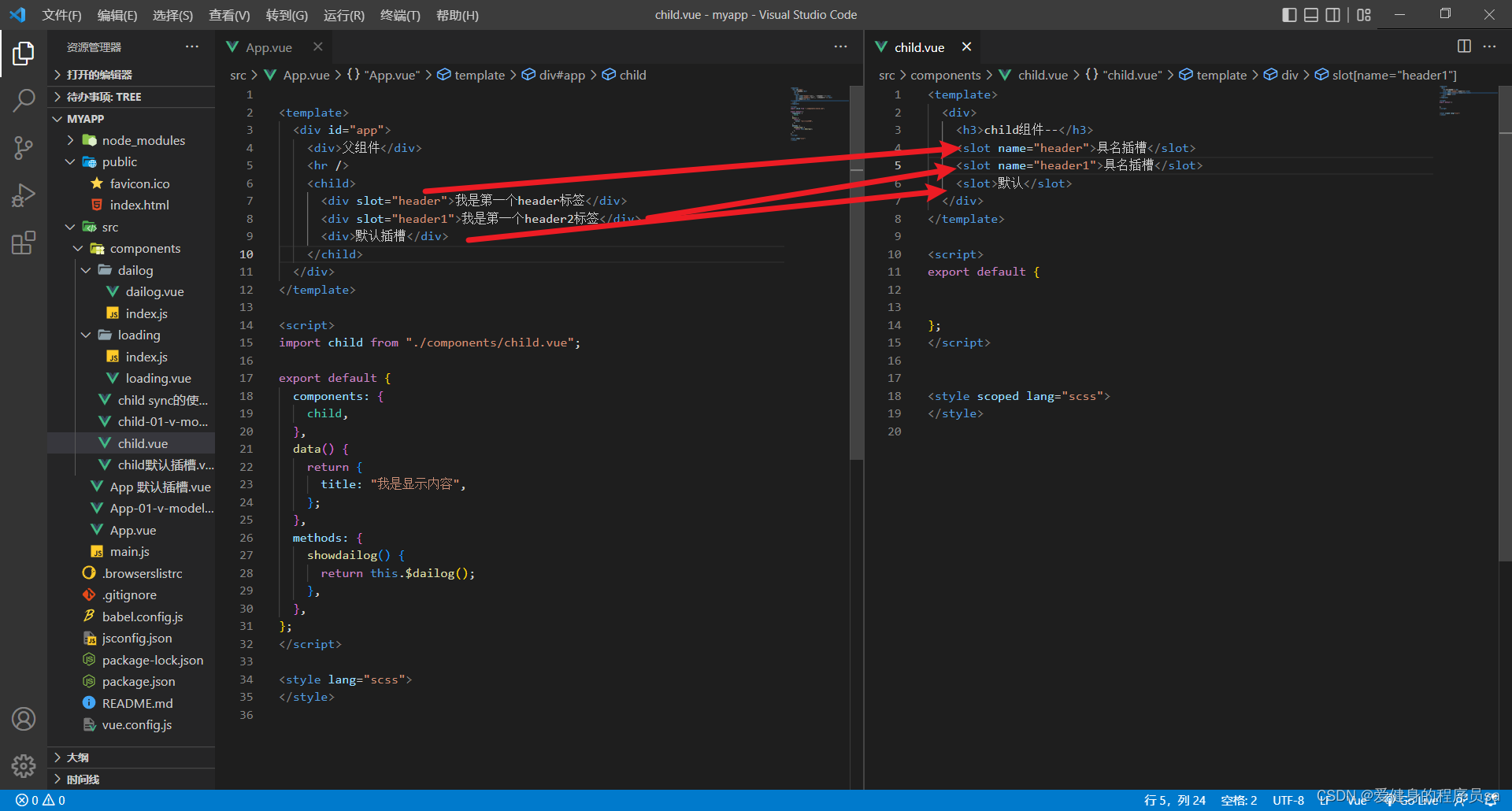Expand the 打开的编辑器 section

132,75
